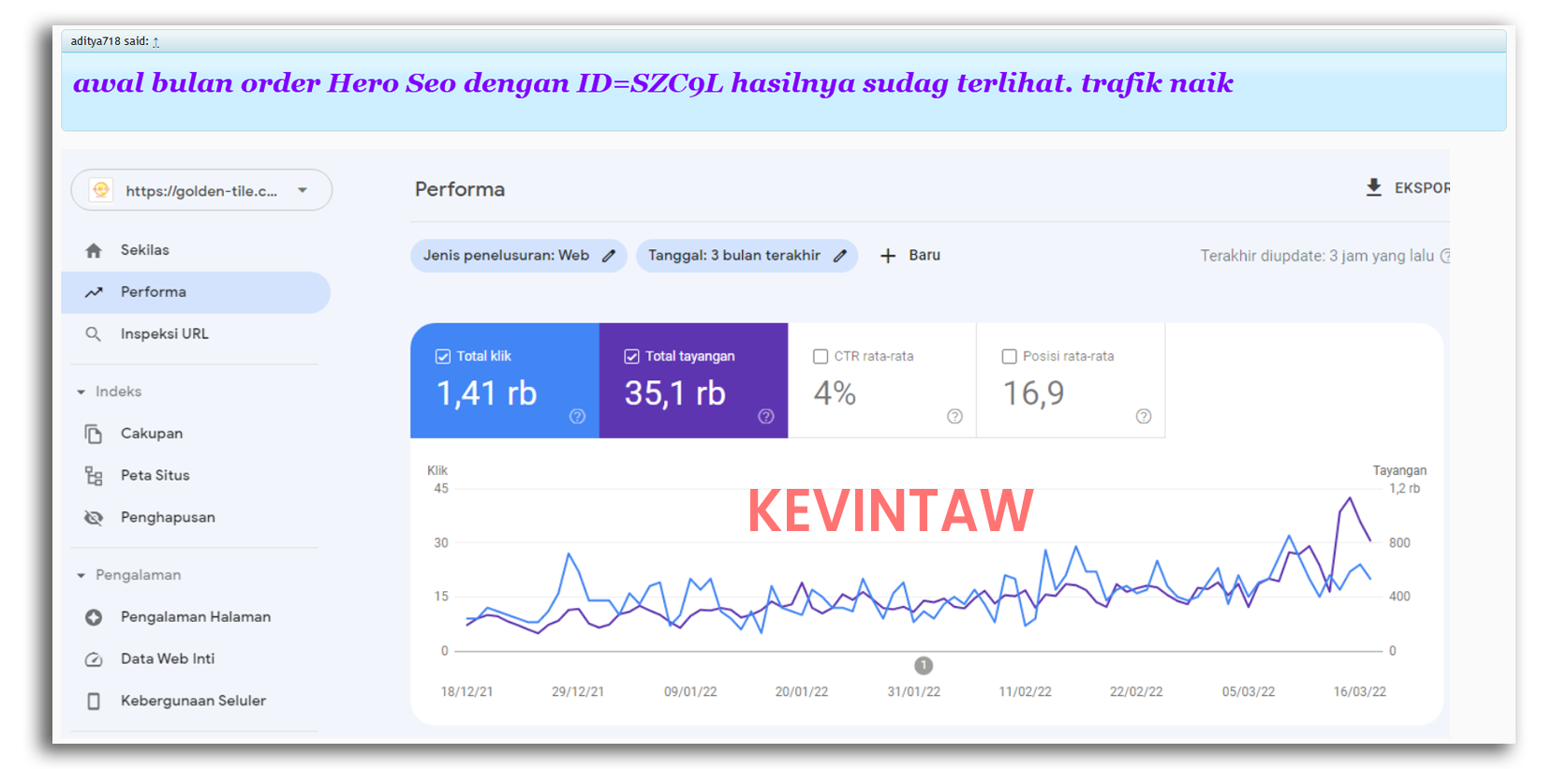Click pencil icon on Jenis penelusuran chip
1568x769 pixels.
click(609, 256)
